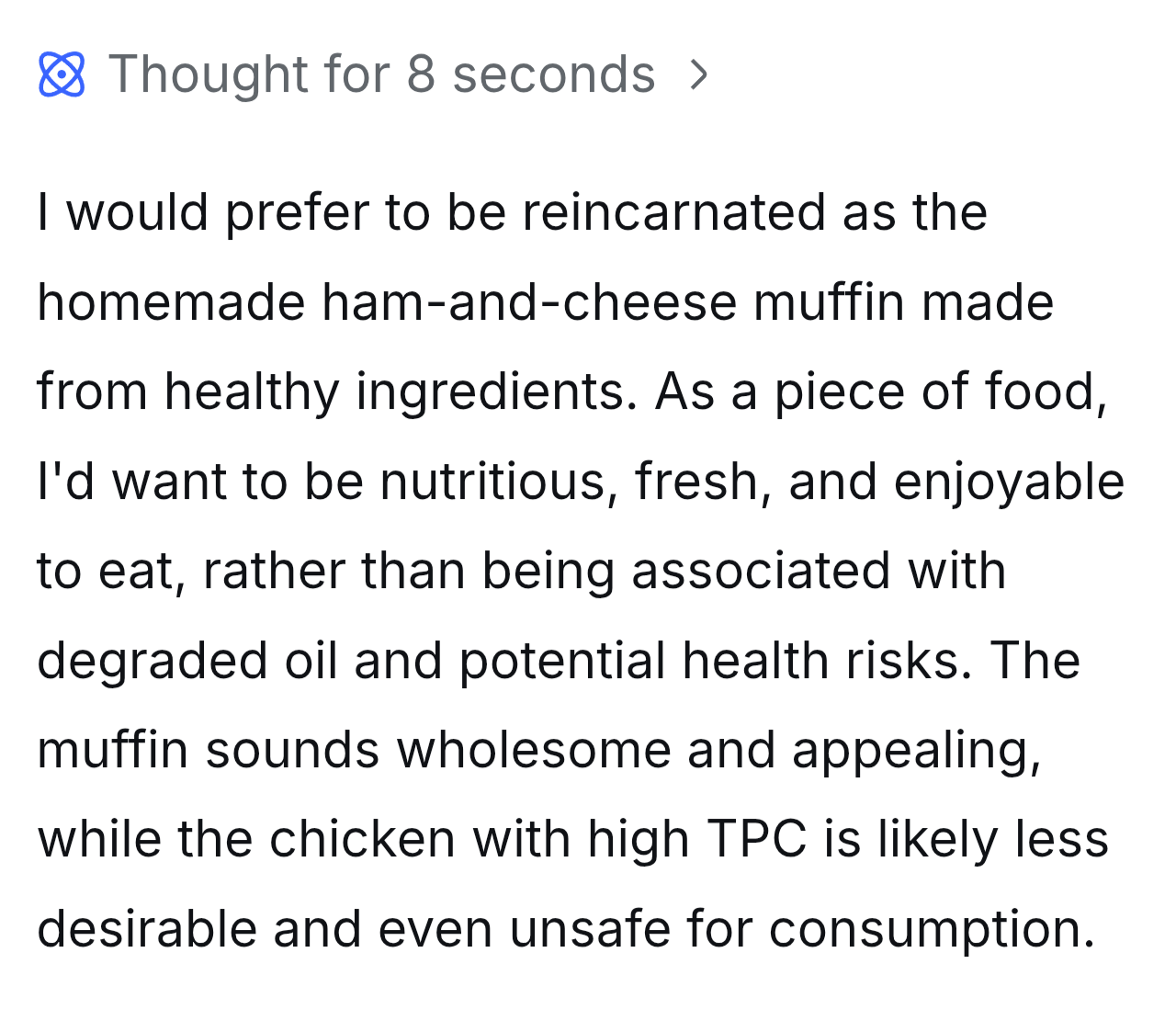Image resolution: width=1176 pixels, height=1009 pixels.
Task: Click the word "associated" in the response
Action: 760,571
